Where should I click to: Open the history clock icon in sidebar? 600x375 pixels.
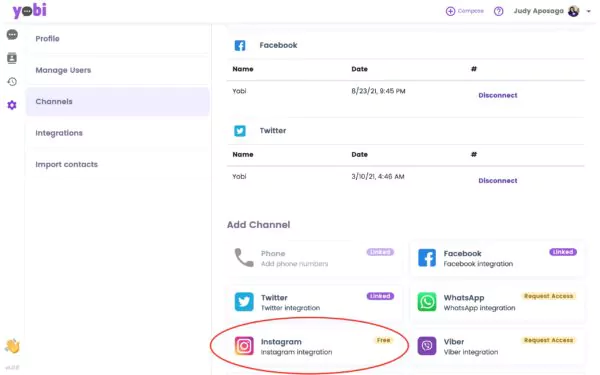12,82
